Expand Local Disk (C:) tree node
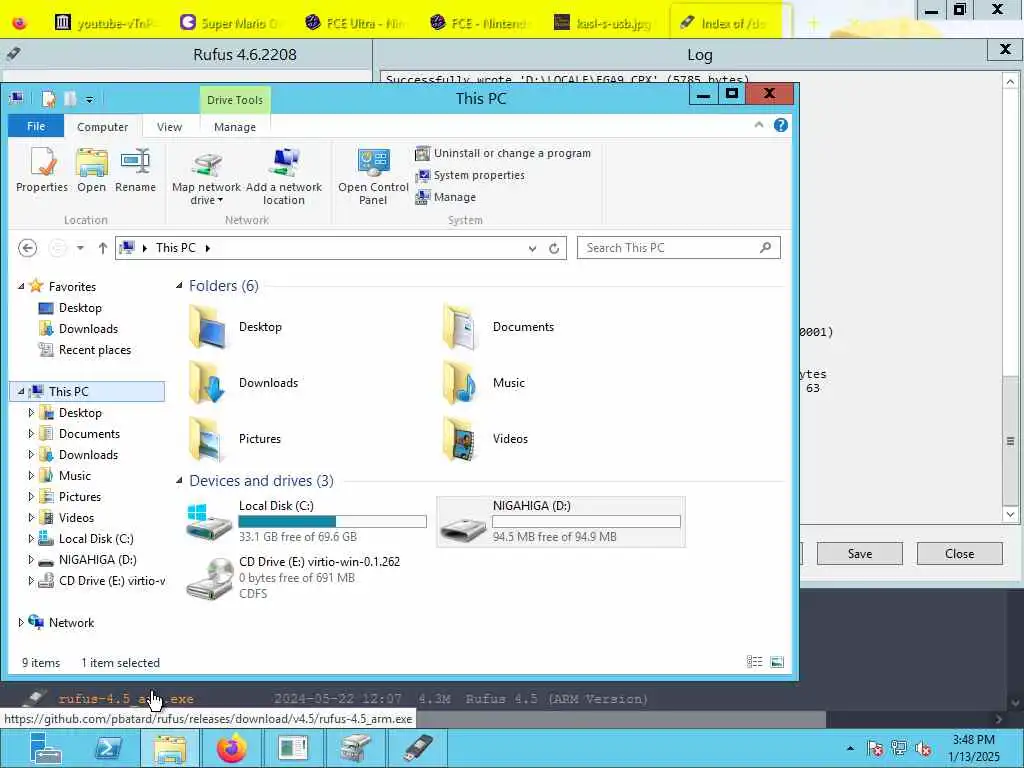The height and width of the screenshot is (768, 1024). click(31, 539)
